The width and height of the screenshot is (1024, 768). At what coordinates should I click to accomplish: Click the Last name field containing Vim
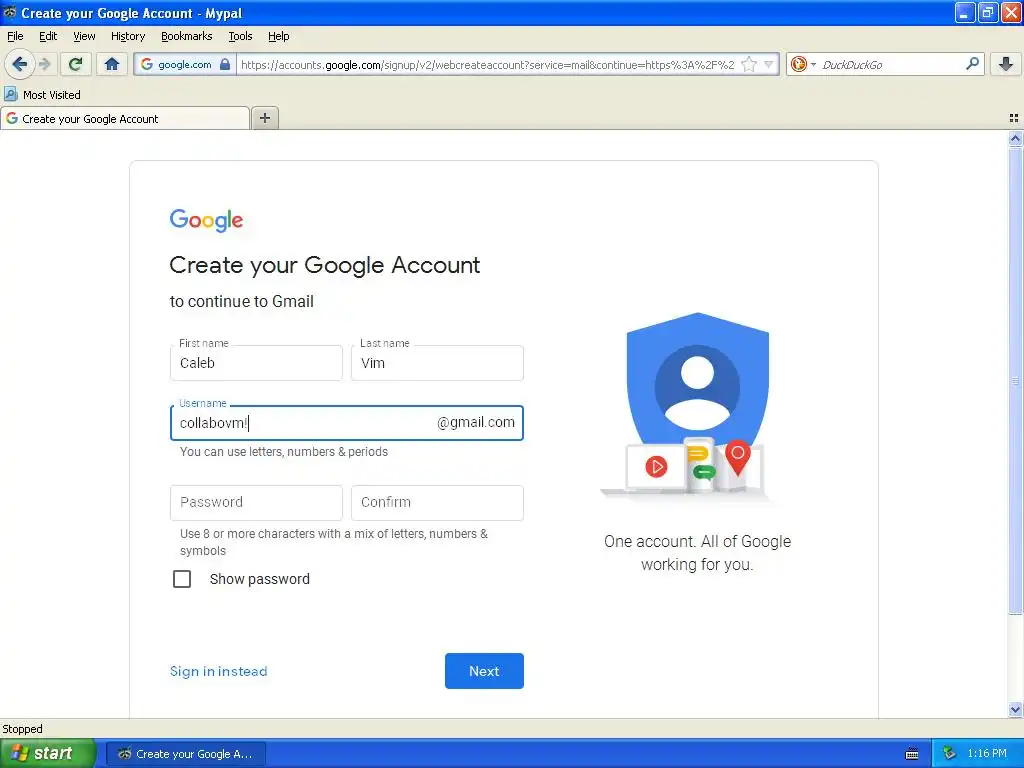point(437,363)
